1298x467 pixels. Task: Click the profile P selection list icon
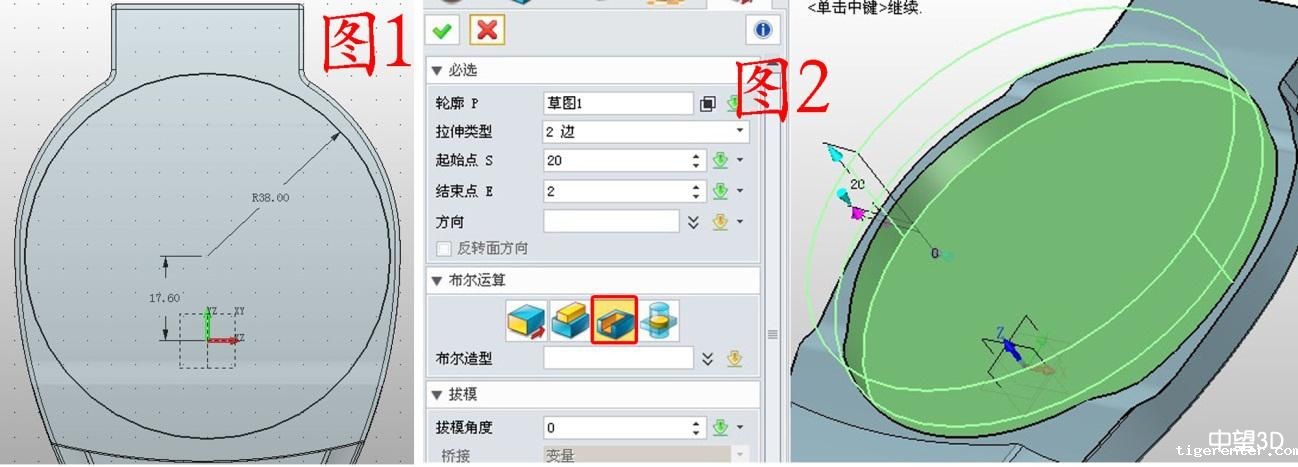708,103
